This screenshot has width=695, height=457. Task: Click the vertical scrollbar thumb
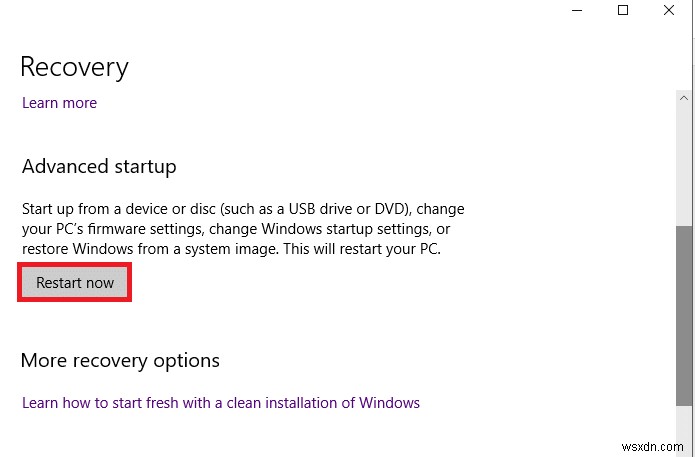[684, 310]
